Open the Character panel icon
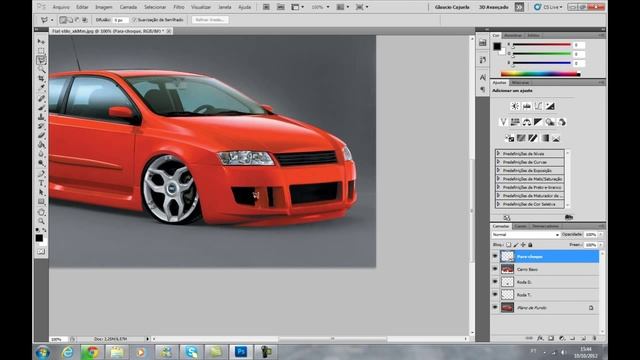Image resolution: width=640 pixels, height=360 pixels. pyautogui.click(x=483, y=77)
